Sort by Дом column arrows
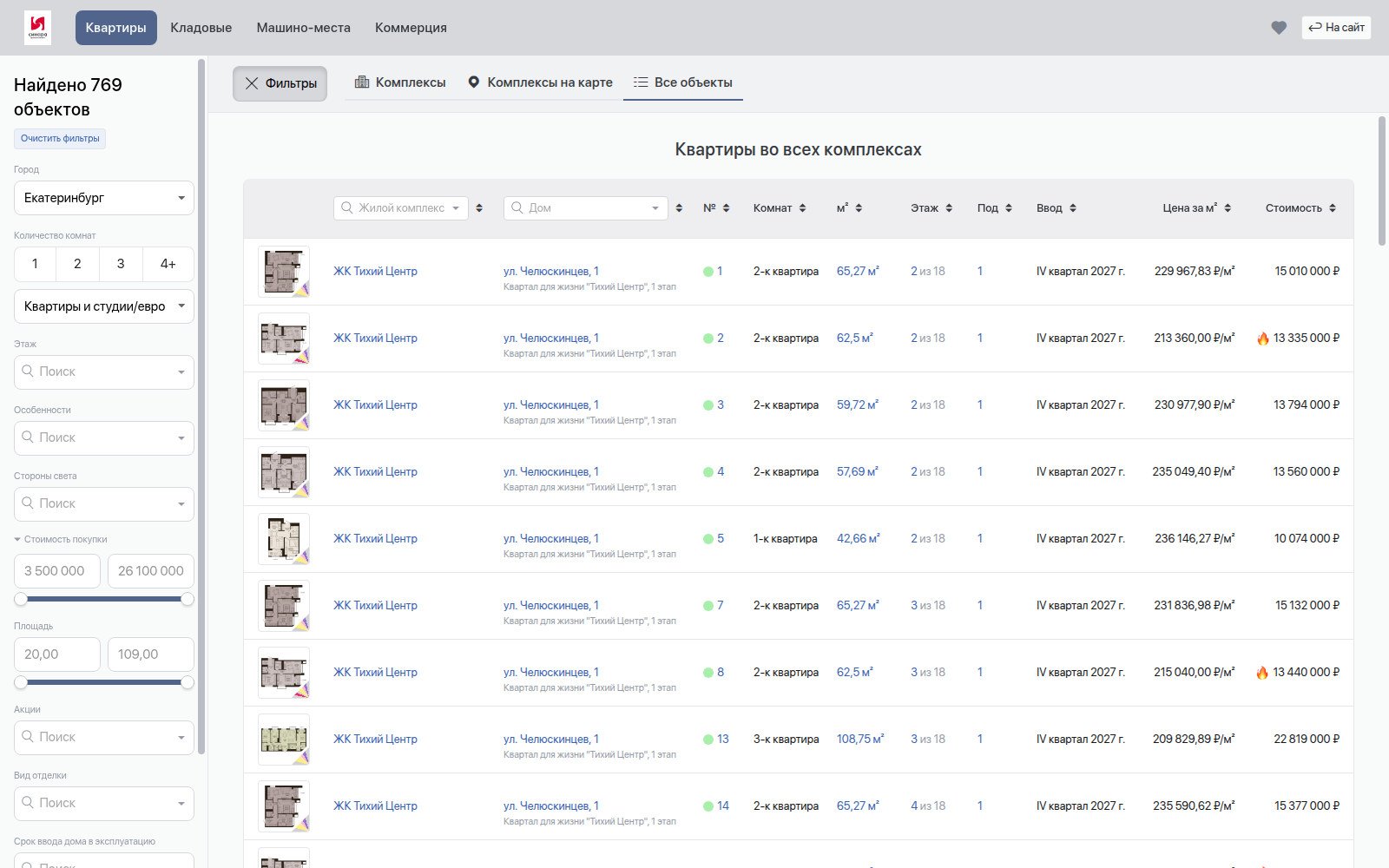Image resolution: width=1389 pixels, height=868 pixels. [679, 208]
